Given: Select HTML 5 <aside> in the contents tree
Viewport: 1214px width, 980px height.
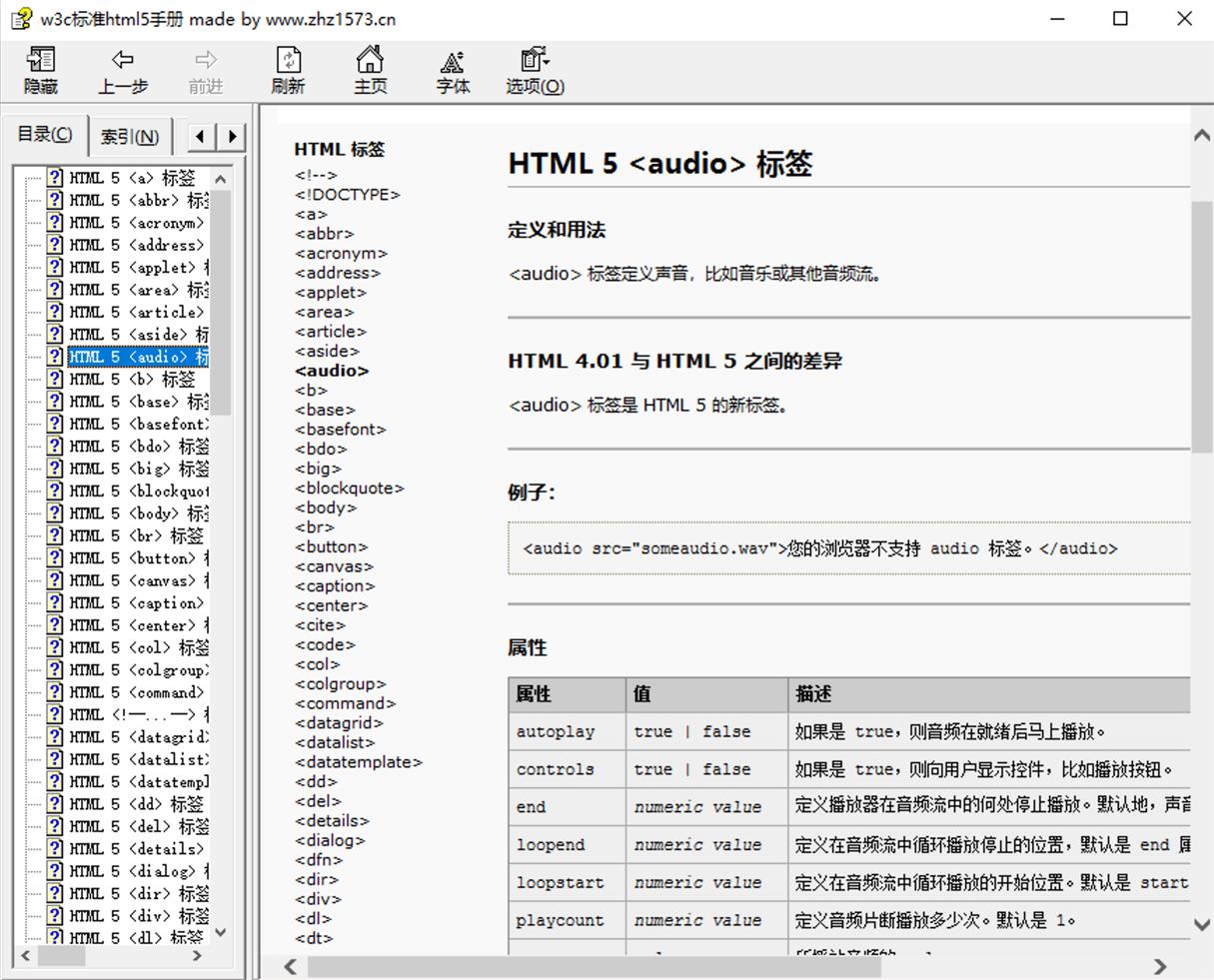Looking at the screenshot, I should coord(139,335).
